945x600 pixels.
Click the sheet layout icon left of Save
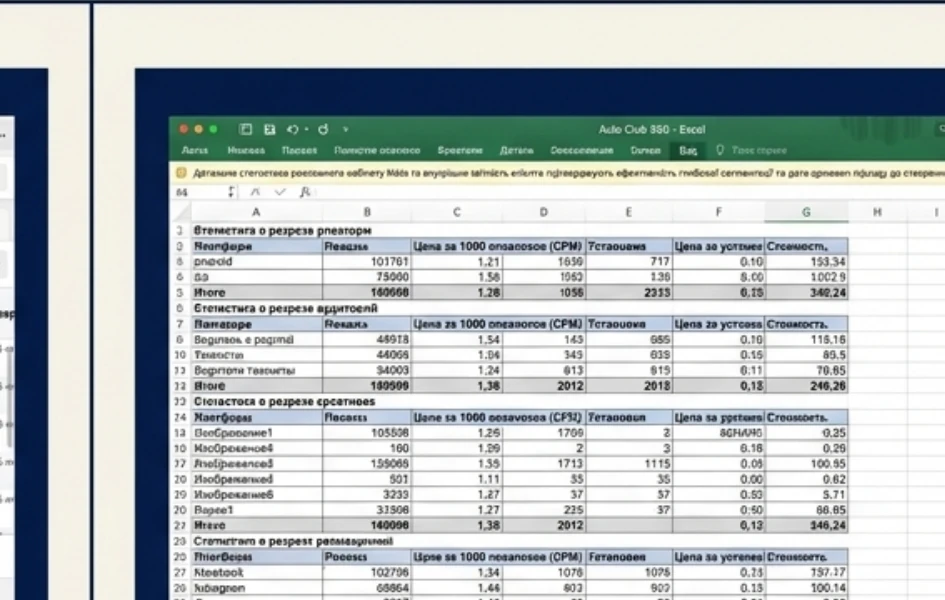[245, 130]
